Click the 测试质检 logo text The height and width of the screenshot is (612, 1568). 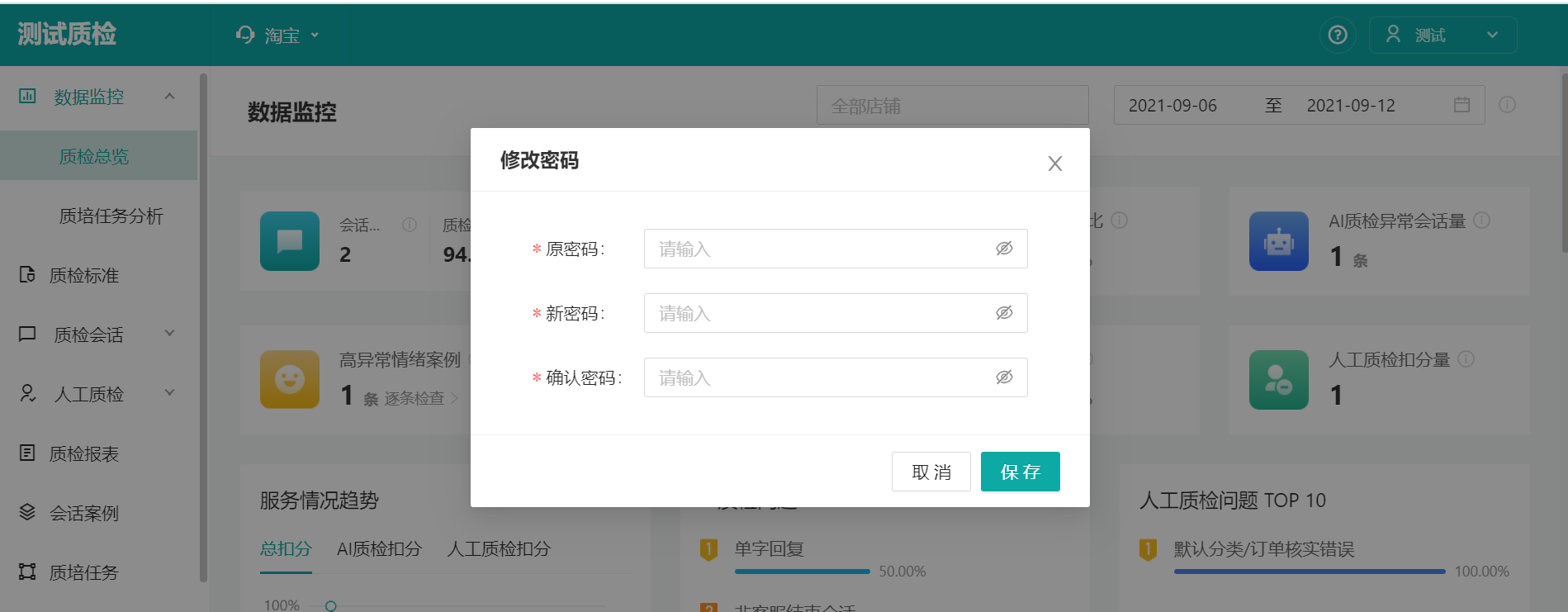point(67,34)
